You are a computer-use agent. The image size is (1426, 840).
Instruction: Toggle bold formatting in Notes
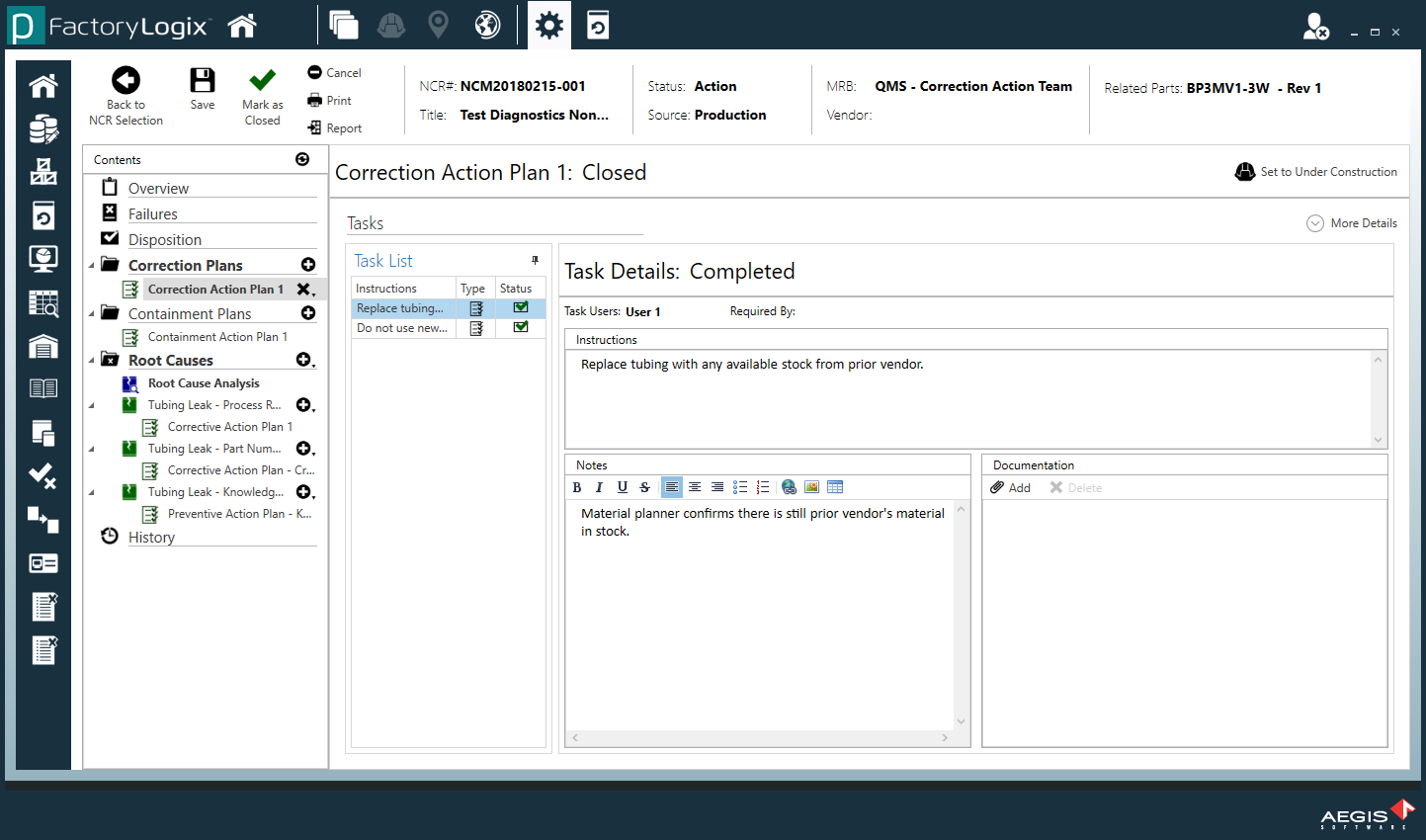577,487
